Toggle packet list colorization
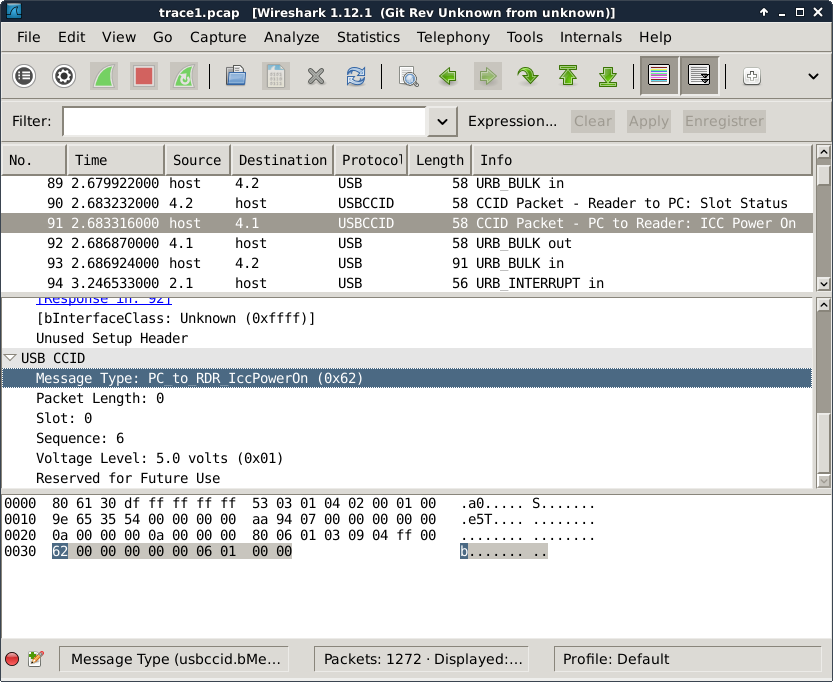The width and height of the screenshot is (833, 682). [x=659, y=75]
